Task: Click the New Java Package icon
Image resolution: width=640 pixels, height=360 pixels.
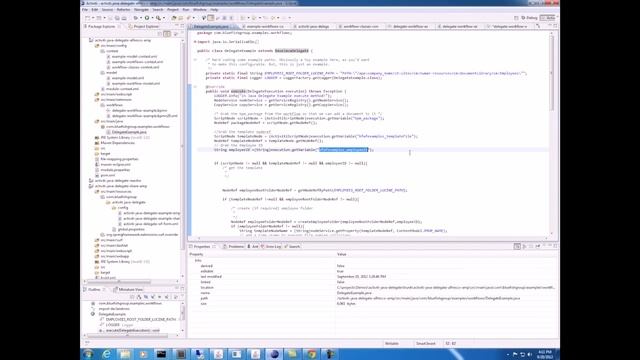Action: 173,18
